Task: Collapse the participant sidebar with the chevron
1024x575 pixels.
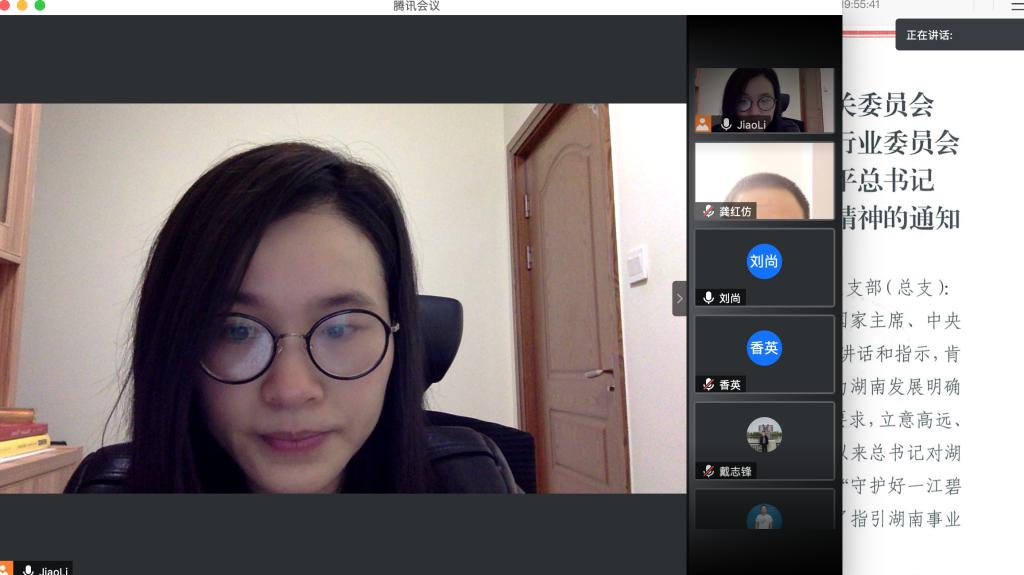Action: point(679,298)
